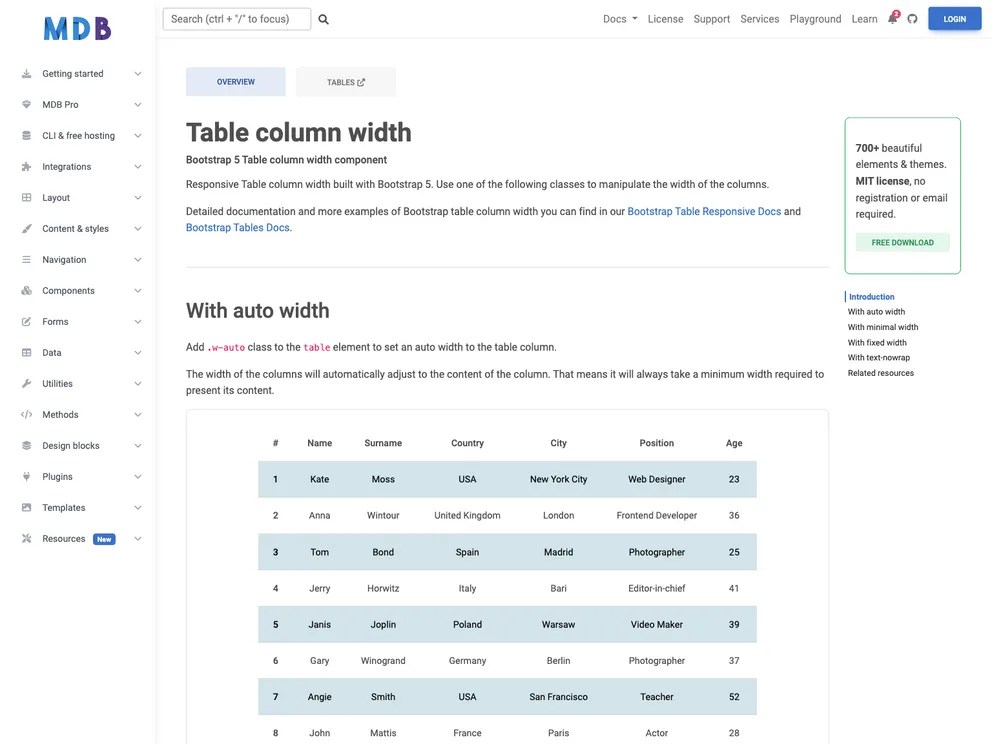Open the GitHub icon in the navbar

pos(911,18)
